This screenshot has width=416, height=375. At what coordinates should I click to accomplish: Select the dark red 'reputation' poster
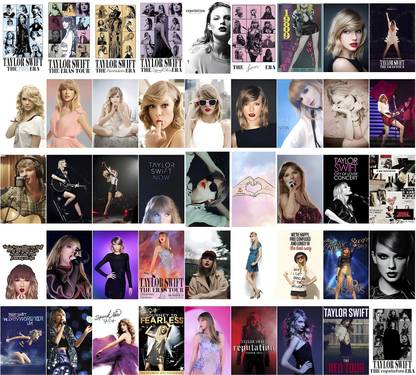click(x=254, y=340)
